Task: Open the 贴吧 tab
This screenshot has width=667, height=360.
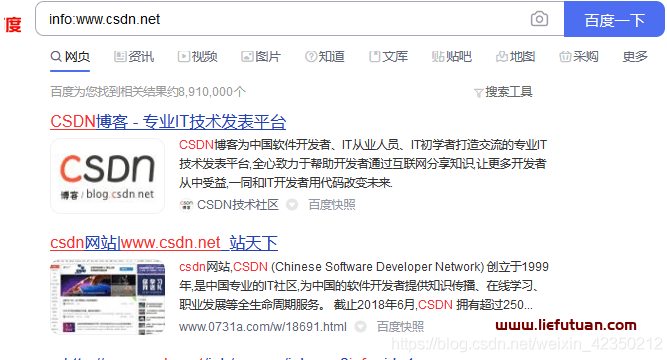Action: pos(452,57)
